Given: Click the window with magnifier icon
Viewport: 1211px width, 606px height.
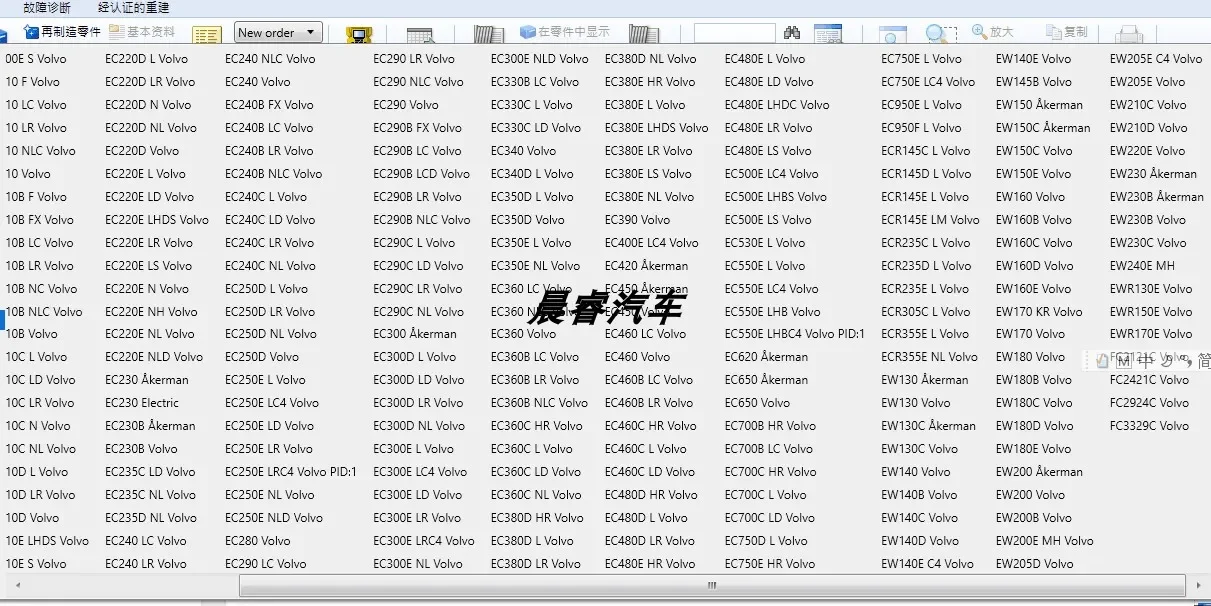Looking at the screenshot, I should [x=892, y=35].
